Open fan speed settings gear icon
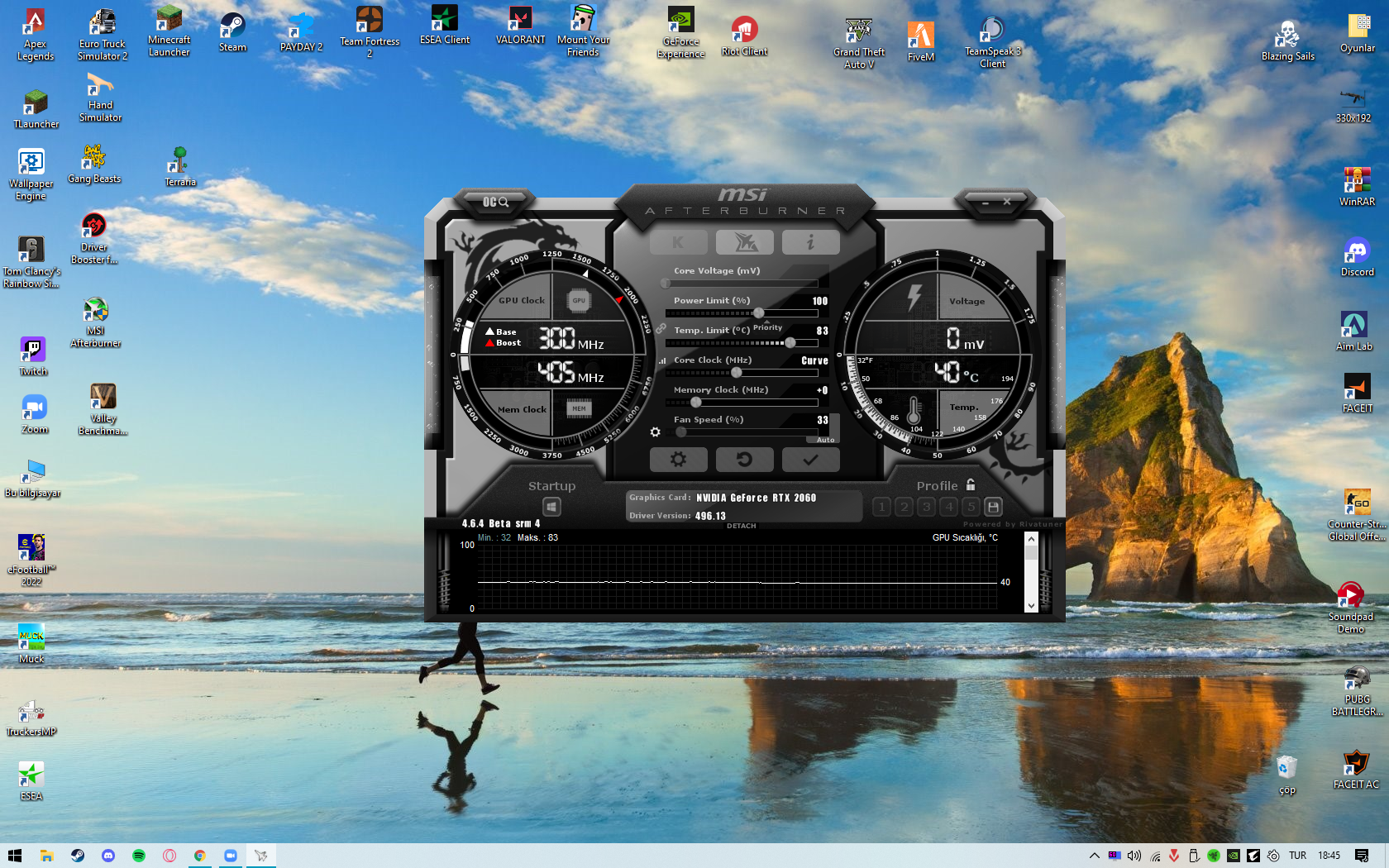Screen dimensions: 1389x868 [655, 432]
